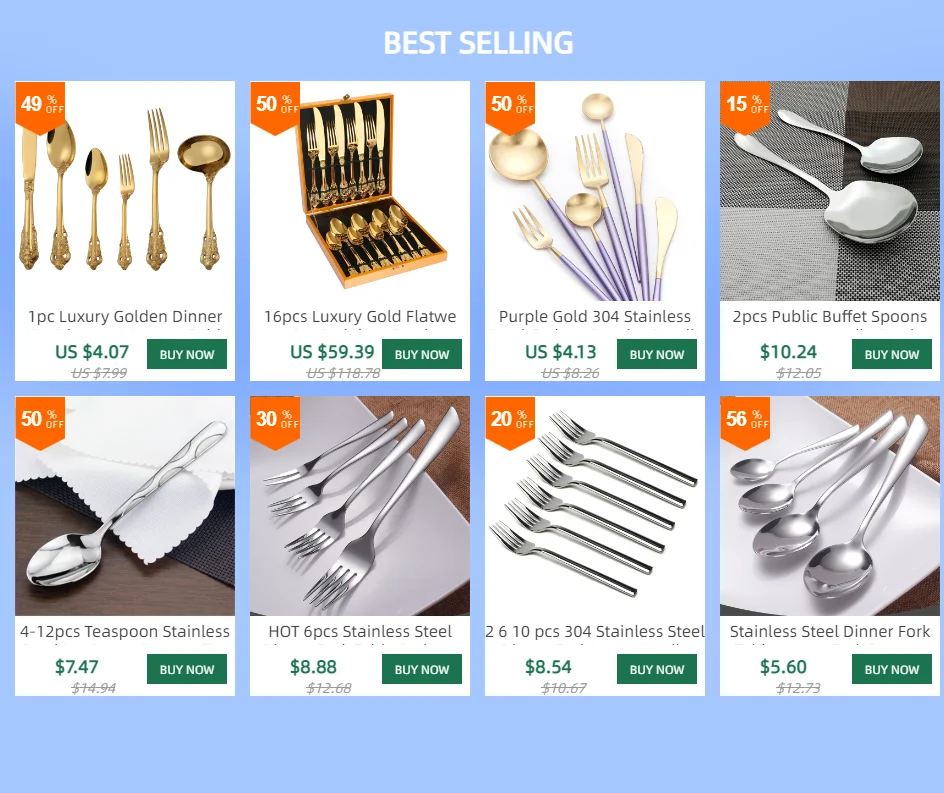Open the public buffet spoons image
The image size is (944, 793).
(x=830, y=191)
